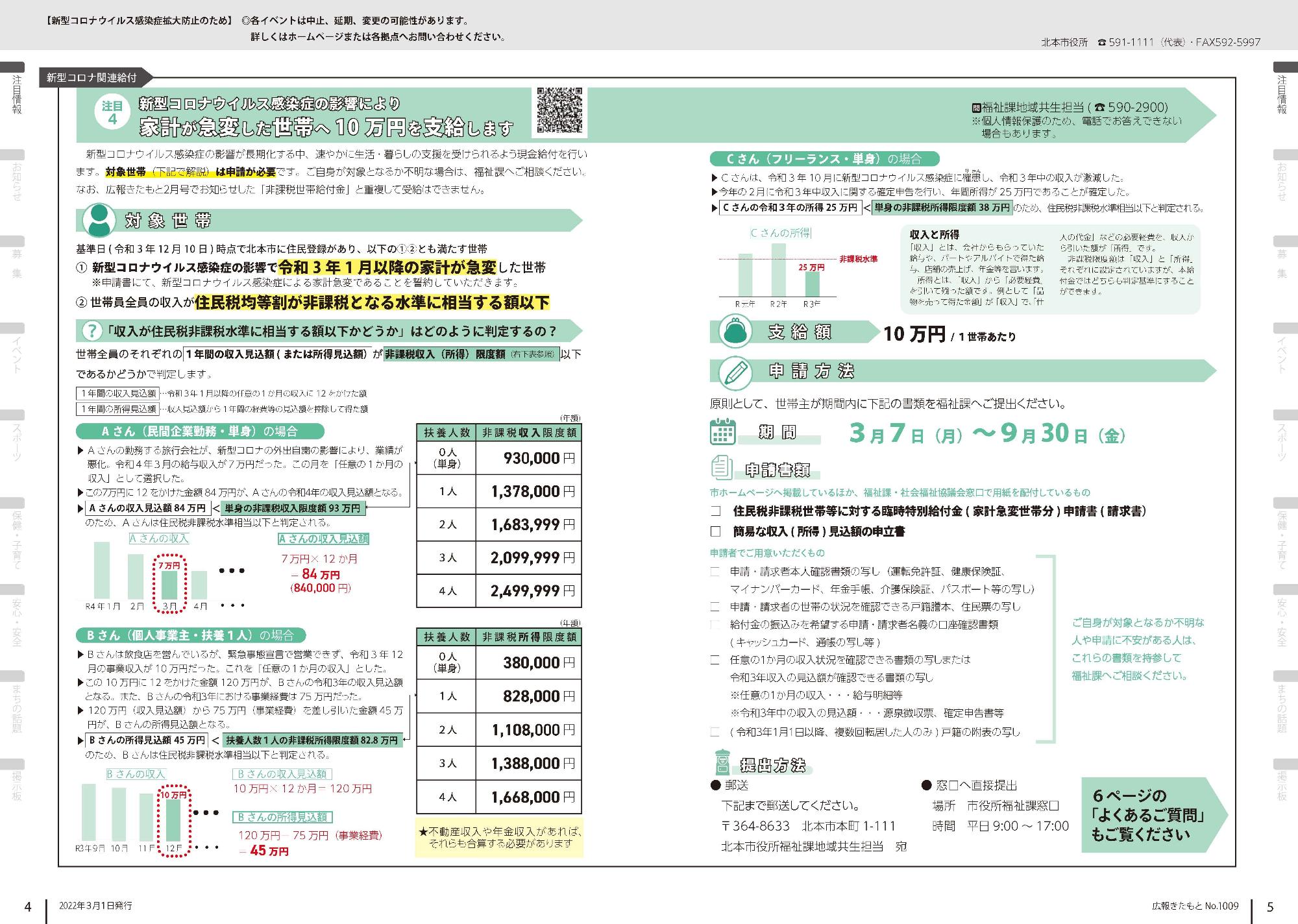Click the Bさん(個人事業主・扶養1人)の場合 heading
Screen dimensions: 1298x924
coord(191,635)
